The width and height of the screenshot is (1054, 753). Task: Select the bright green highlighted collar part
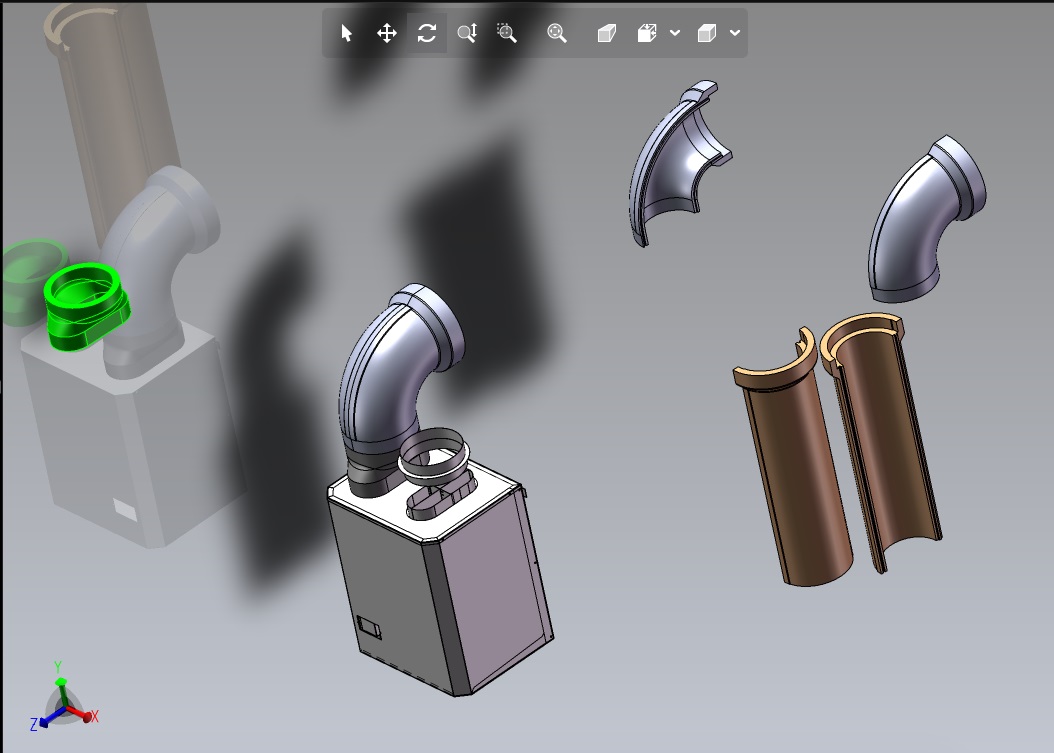(x=86, y=307)
